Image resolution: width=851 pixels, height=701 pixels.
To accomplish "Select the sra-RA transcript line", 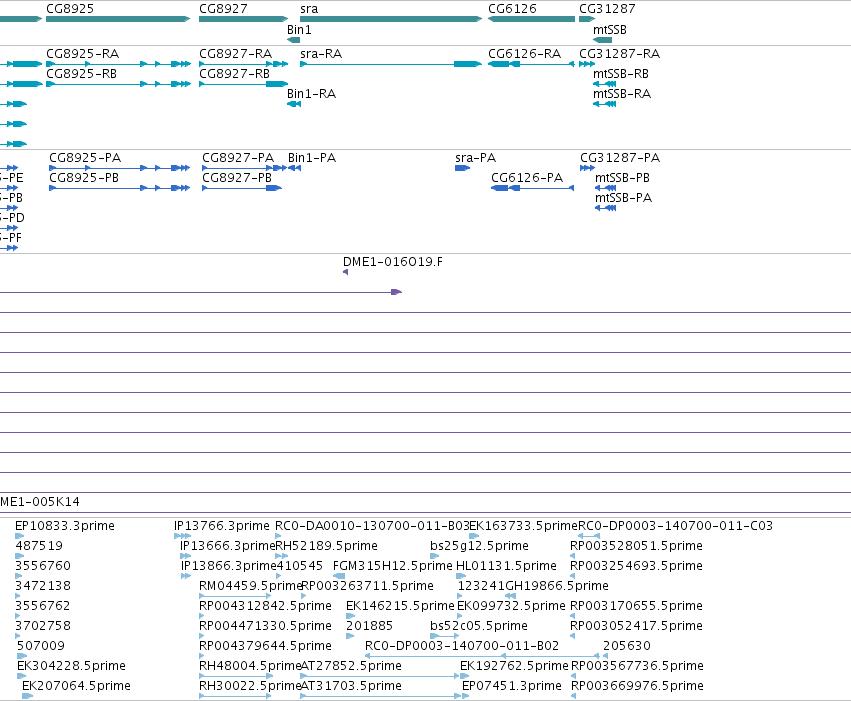I will tap(391, 64).
